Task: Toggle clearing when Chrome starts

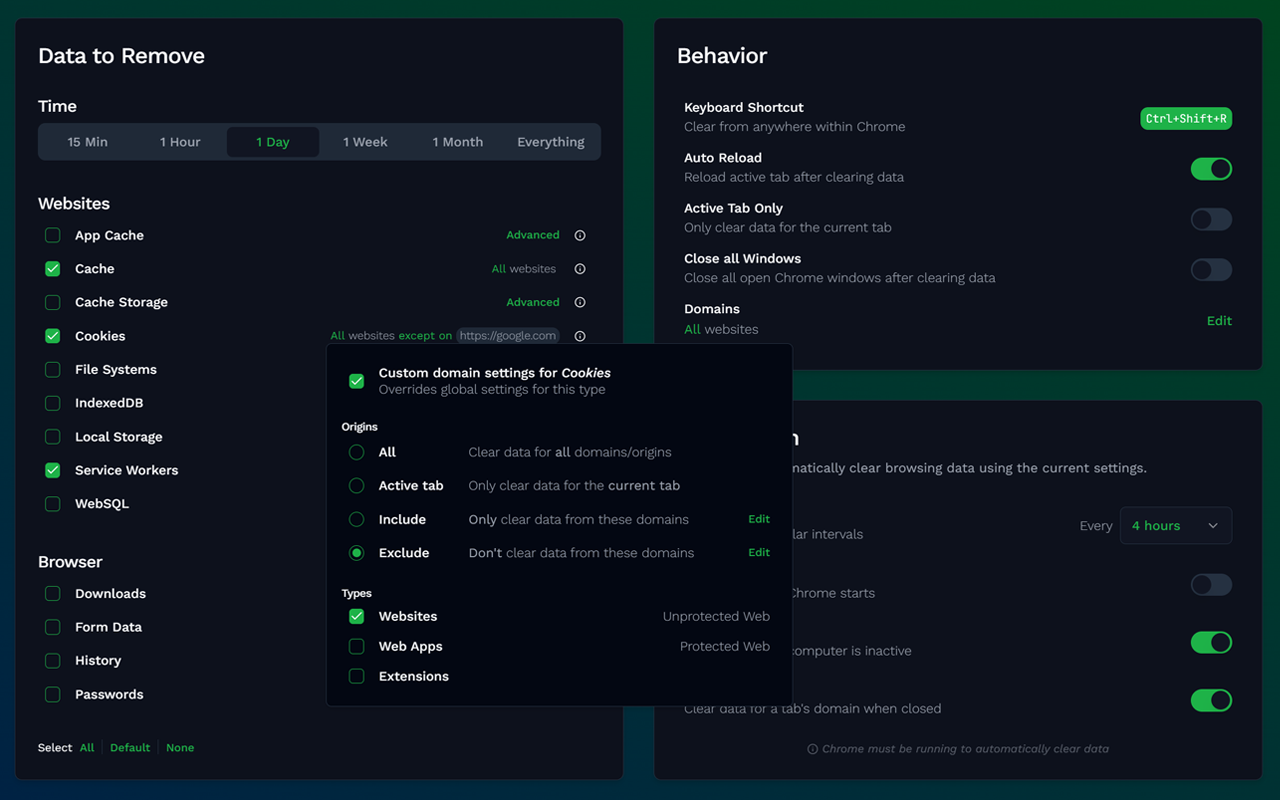Action: tap(1211, 585)
